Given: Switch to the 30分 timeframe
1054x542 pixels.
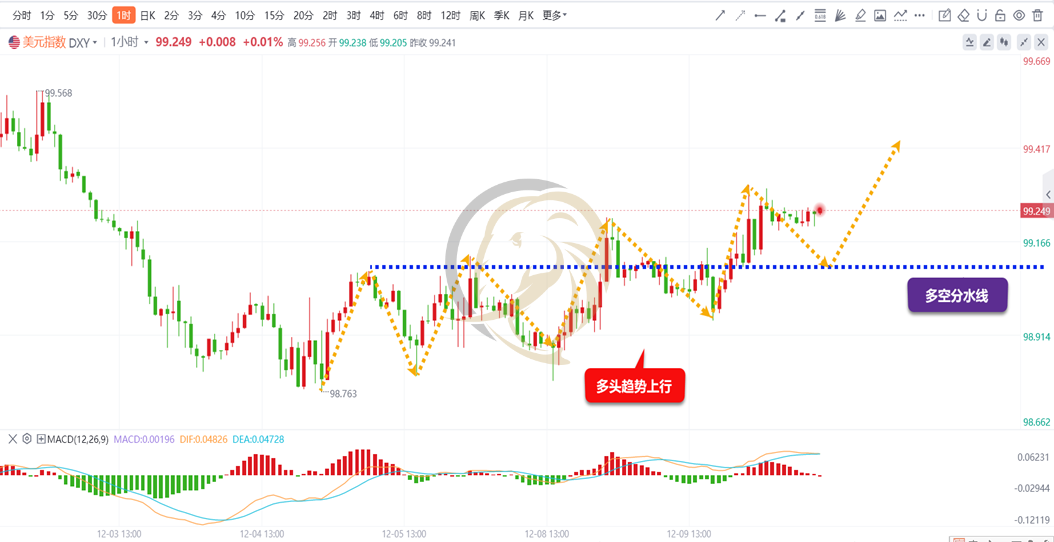Looking at the screenshot, I should 97,15.
